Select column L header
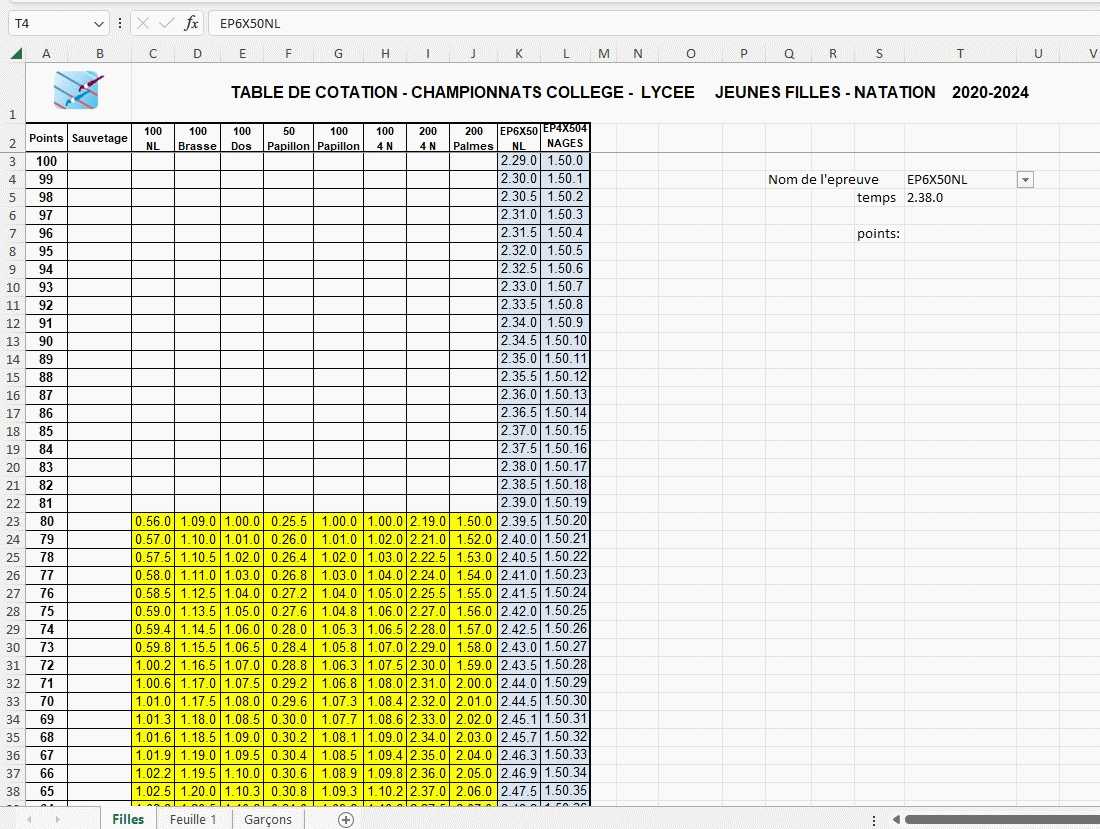The height and width of the screenshot is (829, 1100). point(565,53)
